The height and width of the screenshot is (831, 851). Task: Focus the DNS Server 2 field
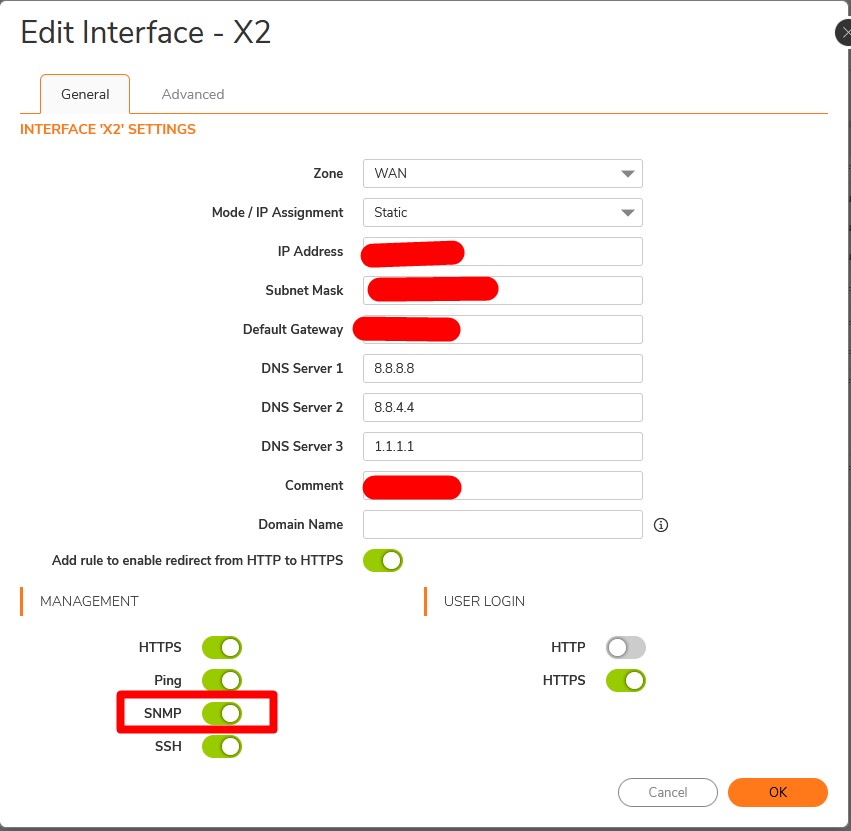(502, 407)
